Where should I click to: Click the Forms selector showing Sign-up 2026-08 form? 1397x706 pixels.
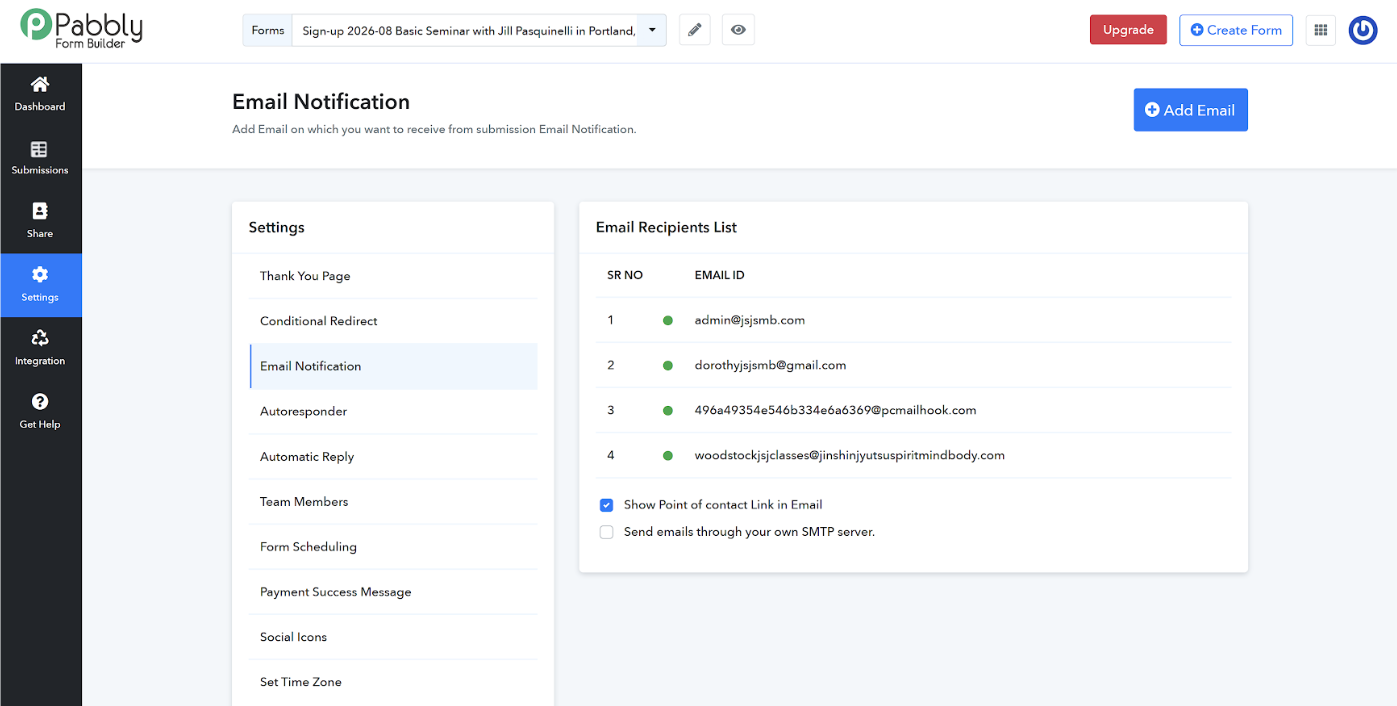[455, 30]
